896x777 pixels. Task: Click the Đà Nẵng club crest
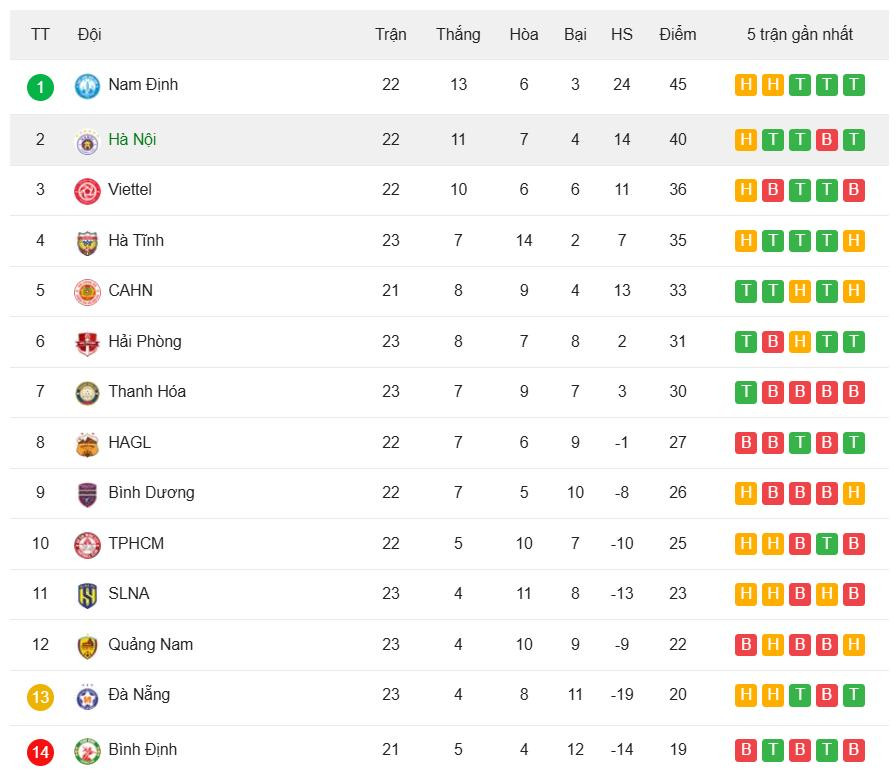88,696
